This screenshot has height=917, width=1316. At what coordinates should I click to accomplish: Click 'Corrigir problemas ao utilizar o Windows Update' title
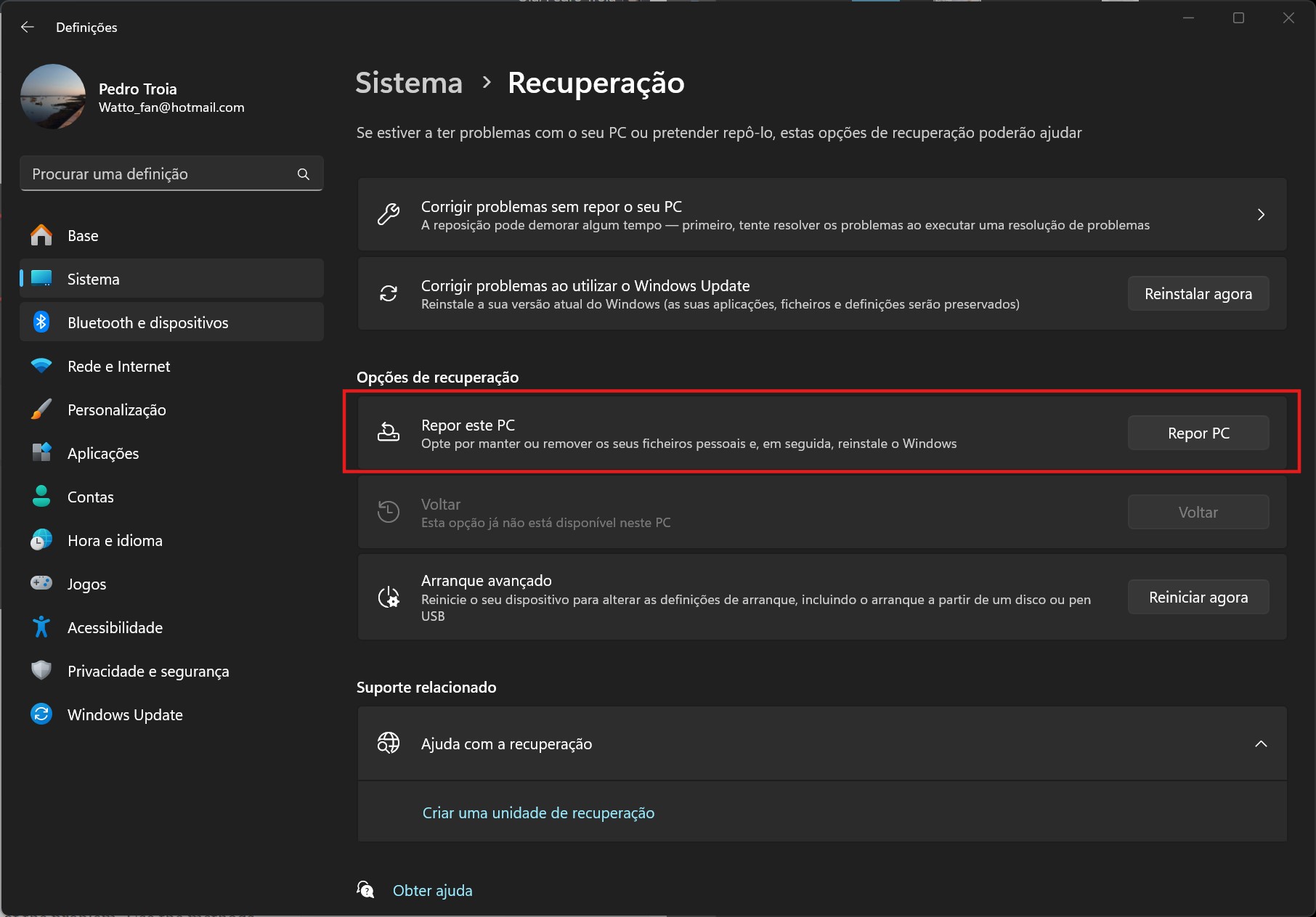point(585,286)
